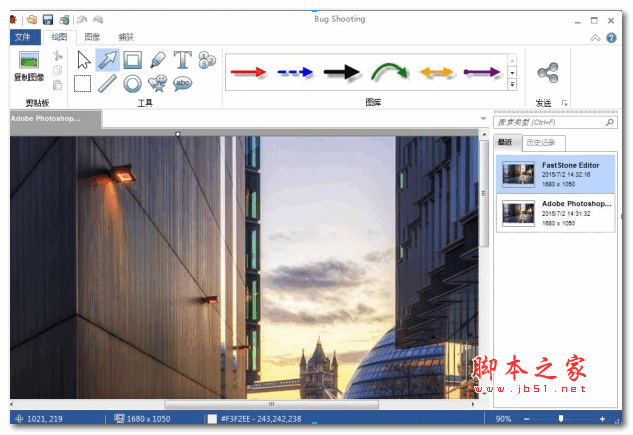Click the Bug Shooting ladybug app icon
This screenshot has height=435, width=633.
pos(13,19)
